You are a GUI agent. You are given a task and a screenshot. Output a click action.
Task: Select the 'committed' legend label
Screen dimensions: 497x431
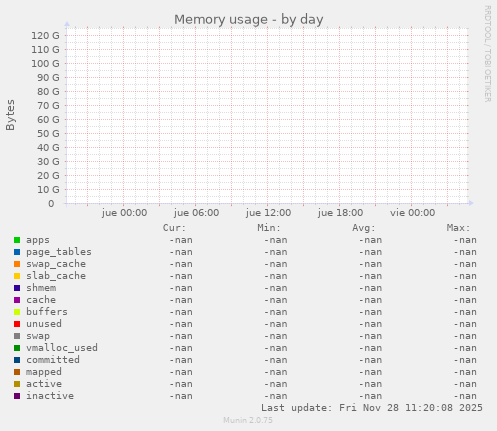click(53, 360)
